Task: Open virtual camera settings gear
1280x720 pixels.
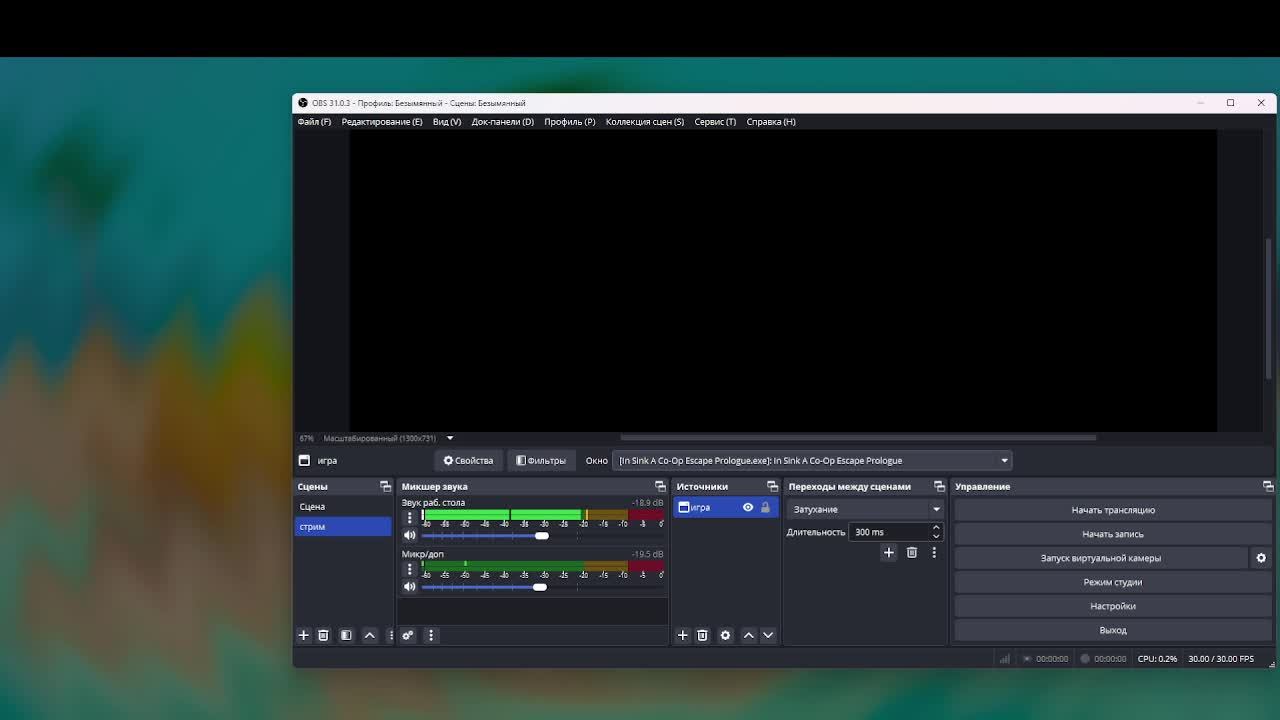Action: [1261, 558]
